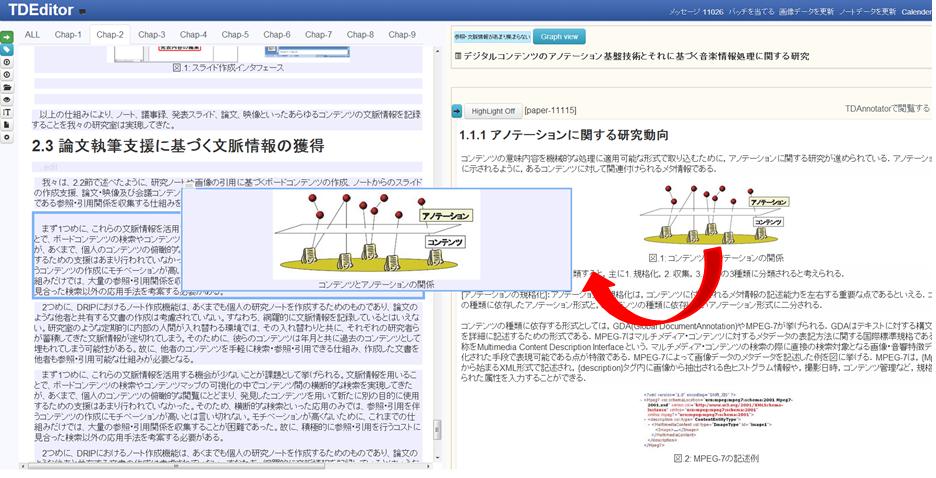Screen dimensions: 936x478
Task: Open the folder icon in left sidebar
Action: tap(6, 87)
